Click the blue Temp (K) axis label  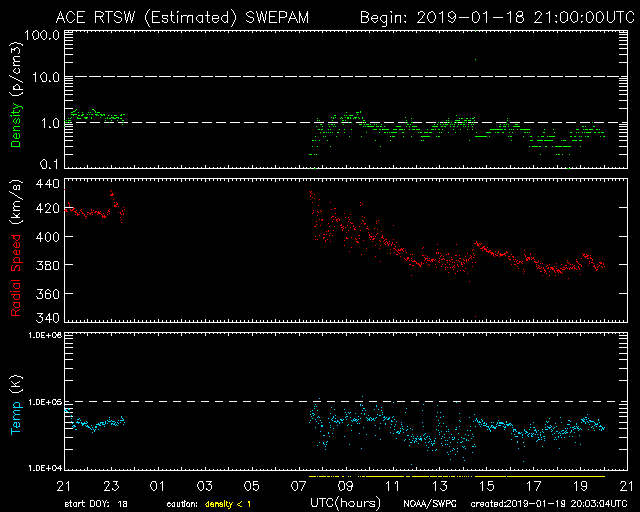(x=16, y=400)
